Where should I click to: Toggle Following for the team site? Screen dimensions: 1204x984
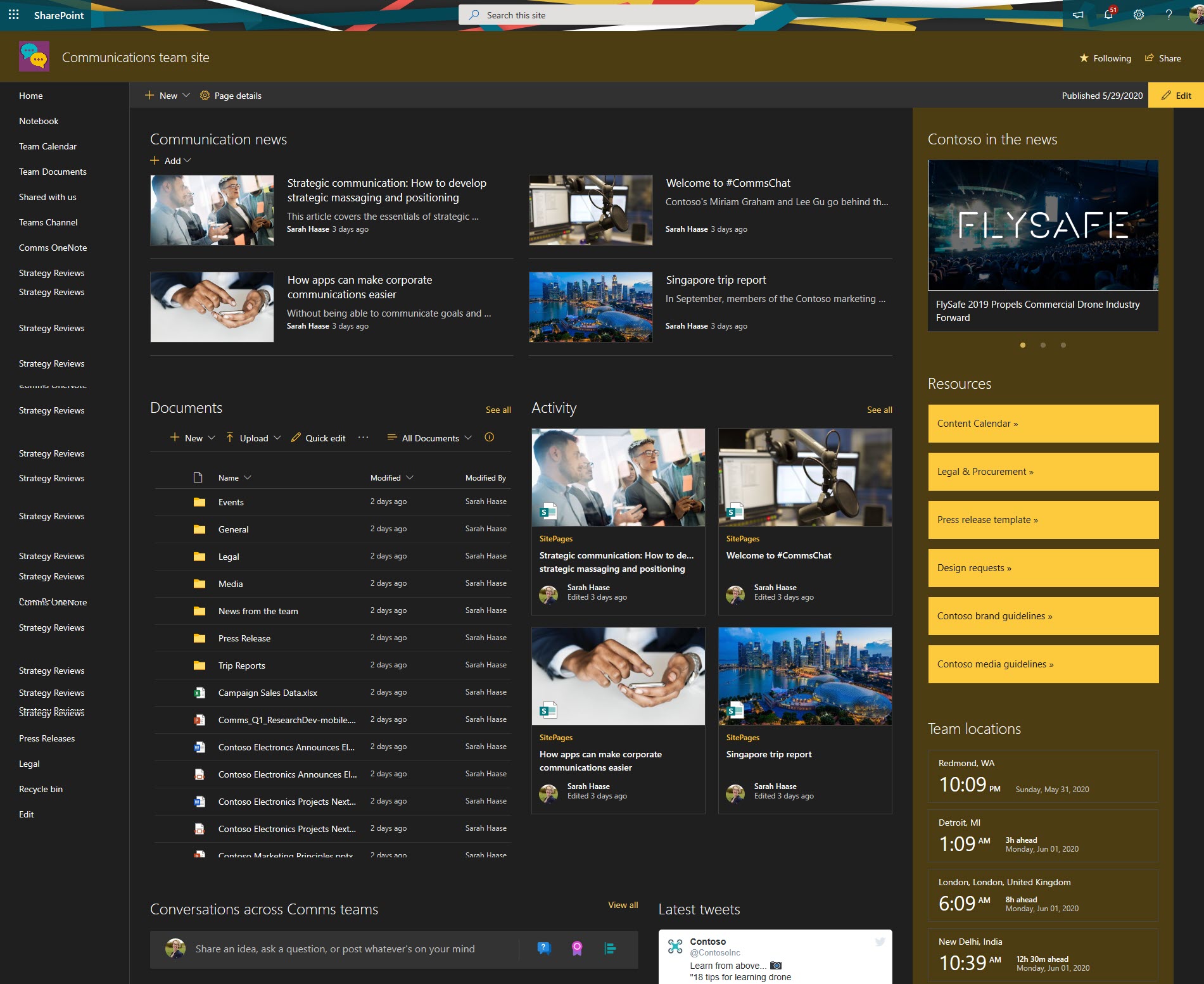click(1106, 58)
